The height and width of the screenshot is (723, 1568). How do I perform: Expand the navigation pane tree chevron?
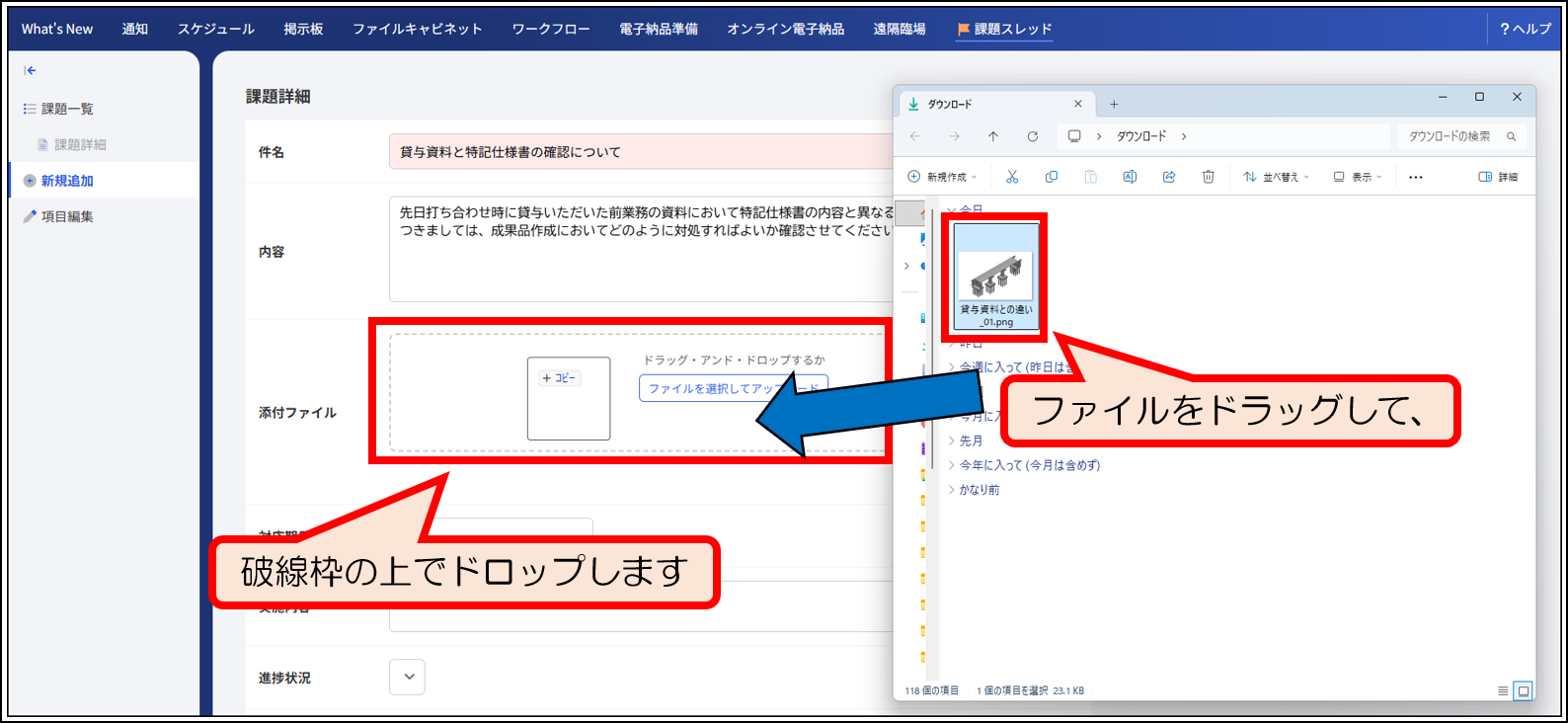point(906,266)
